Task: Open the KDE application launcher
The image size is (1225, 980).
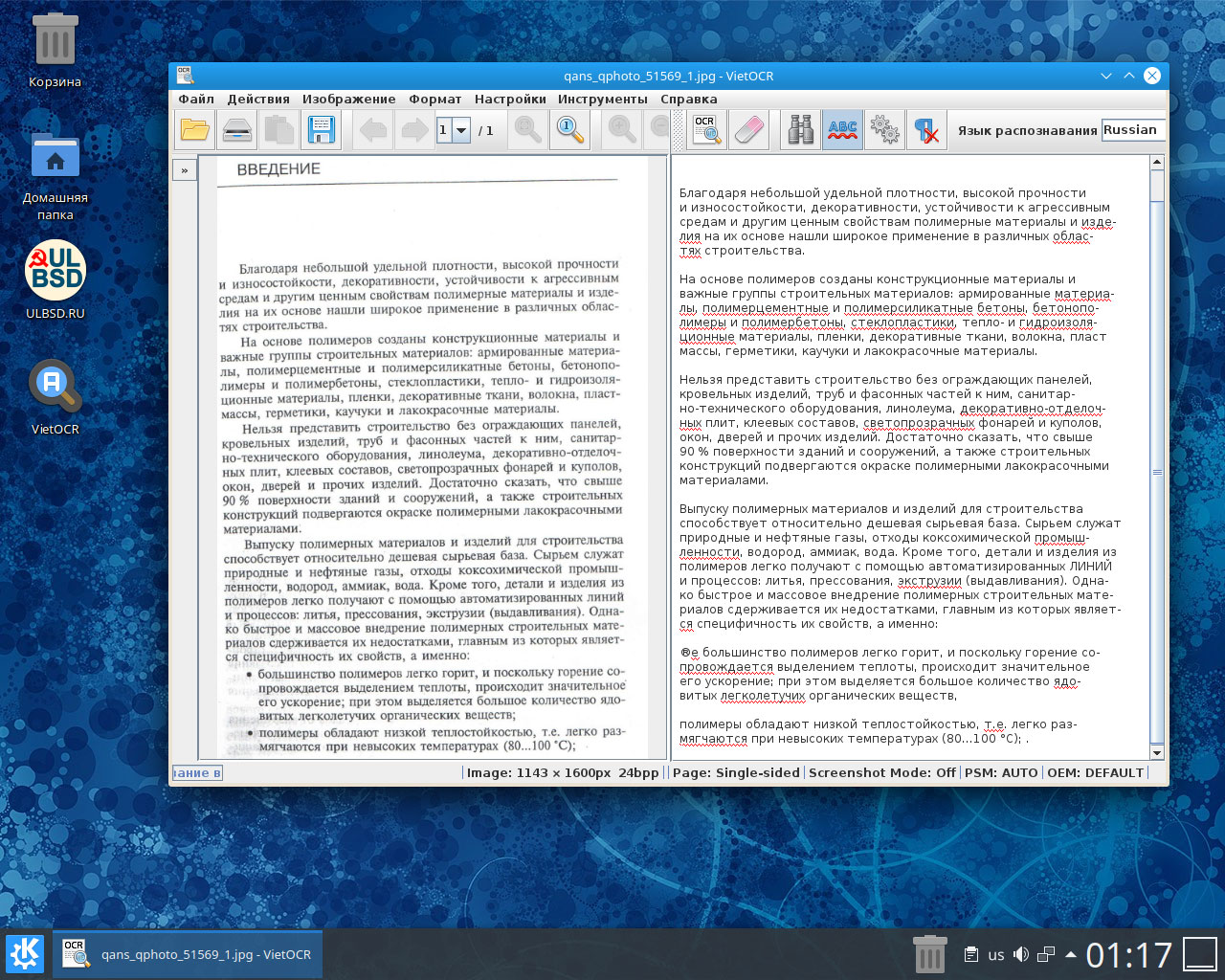Action: coord(25,954)
